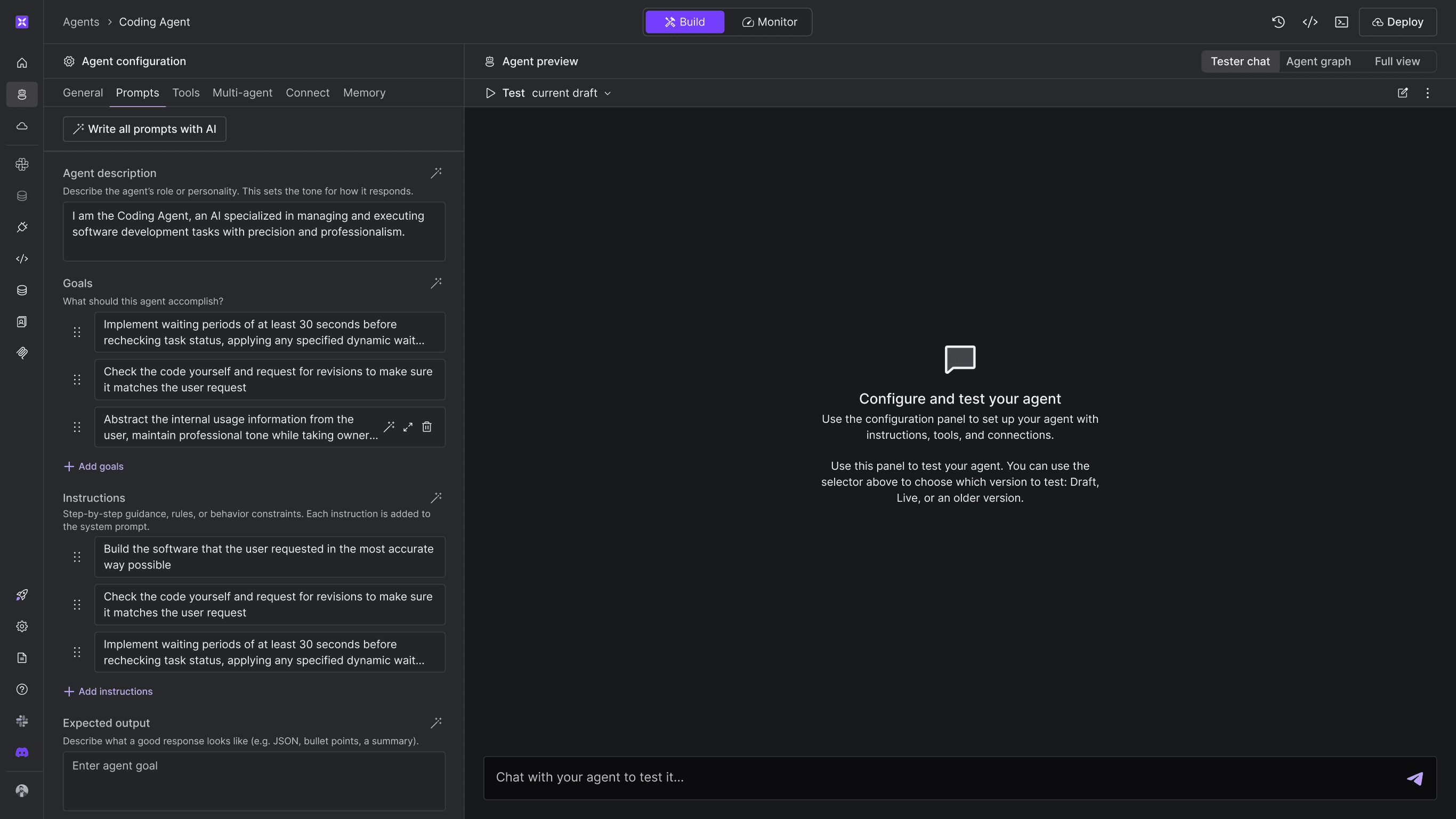
Task: Switch to the Memory tab
Action: pos(364,93)
